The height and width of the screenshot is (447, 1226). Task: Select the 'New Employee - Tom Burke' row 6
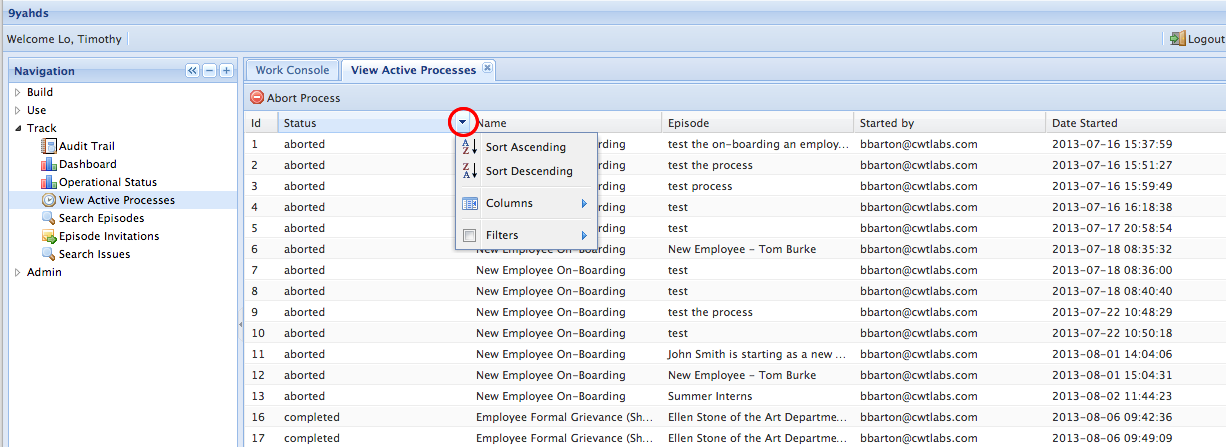pos(735,249)
